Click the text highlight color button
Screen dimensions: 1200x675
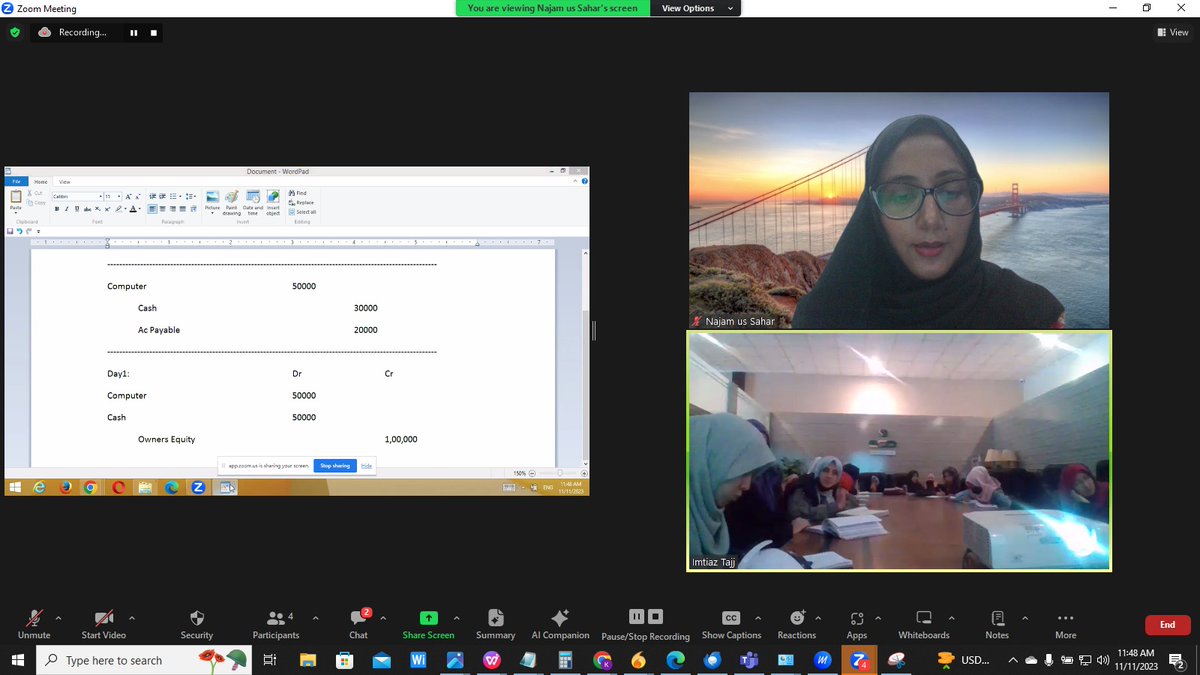(x=119, y=209)
